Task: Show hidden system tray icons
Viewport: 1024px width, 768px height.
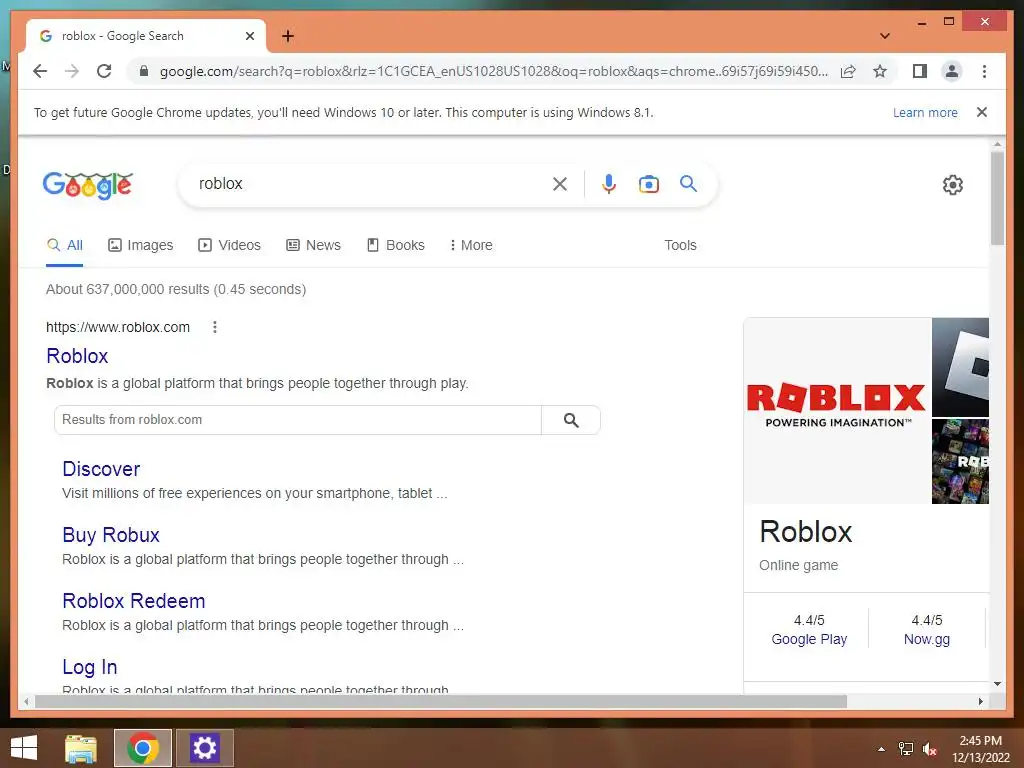Action: click(x=881, y=749)
